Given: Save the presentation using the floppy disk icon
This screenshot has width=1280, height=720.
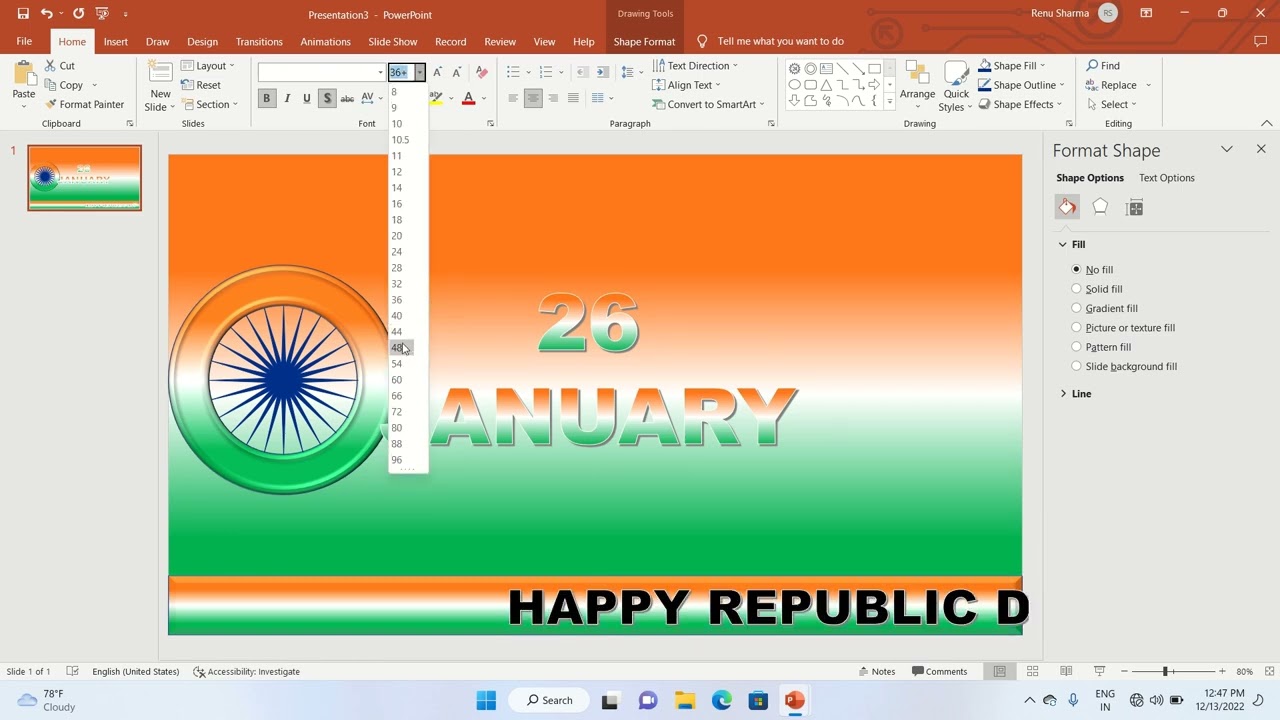Looking at the screenshot, I should coord(23,14).
